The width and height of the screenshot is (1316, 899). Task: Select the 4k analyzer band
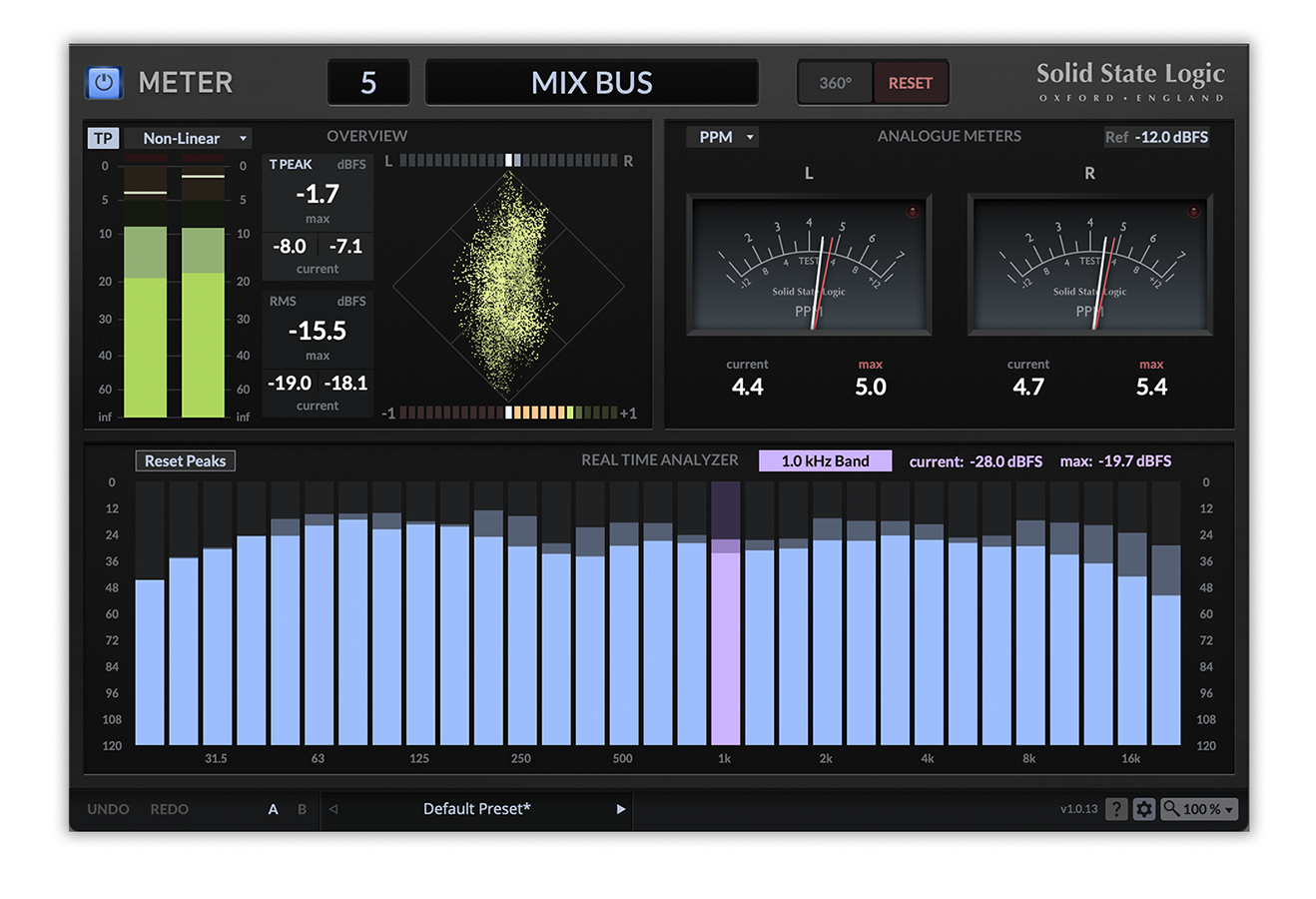point(929,613)
